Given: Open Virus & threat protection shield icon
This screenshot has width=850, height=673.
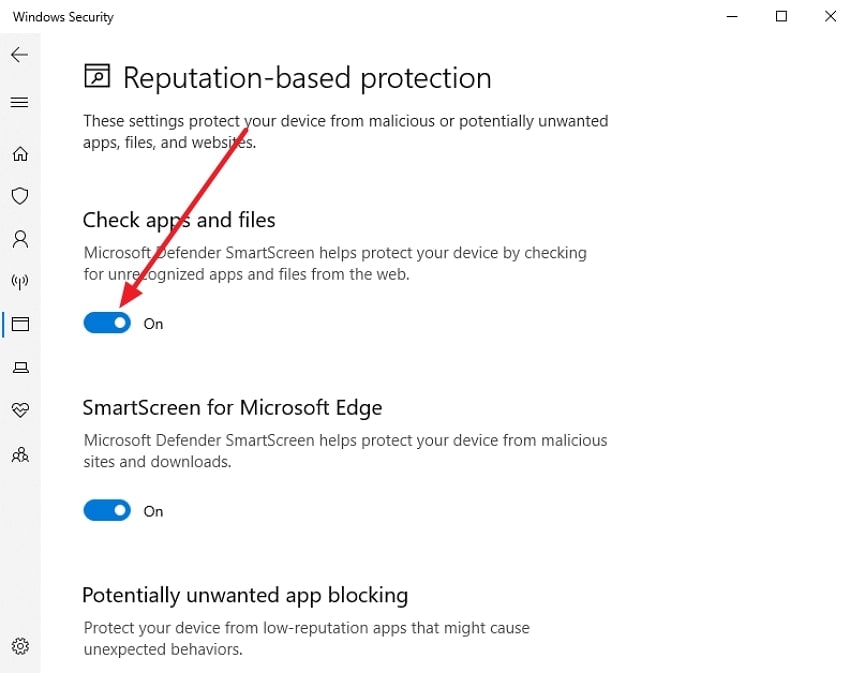Looking at the screenshot, I should [20, 196].
